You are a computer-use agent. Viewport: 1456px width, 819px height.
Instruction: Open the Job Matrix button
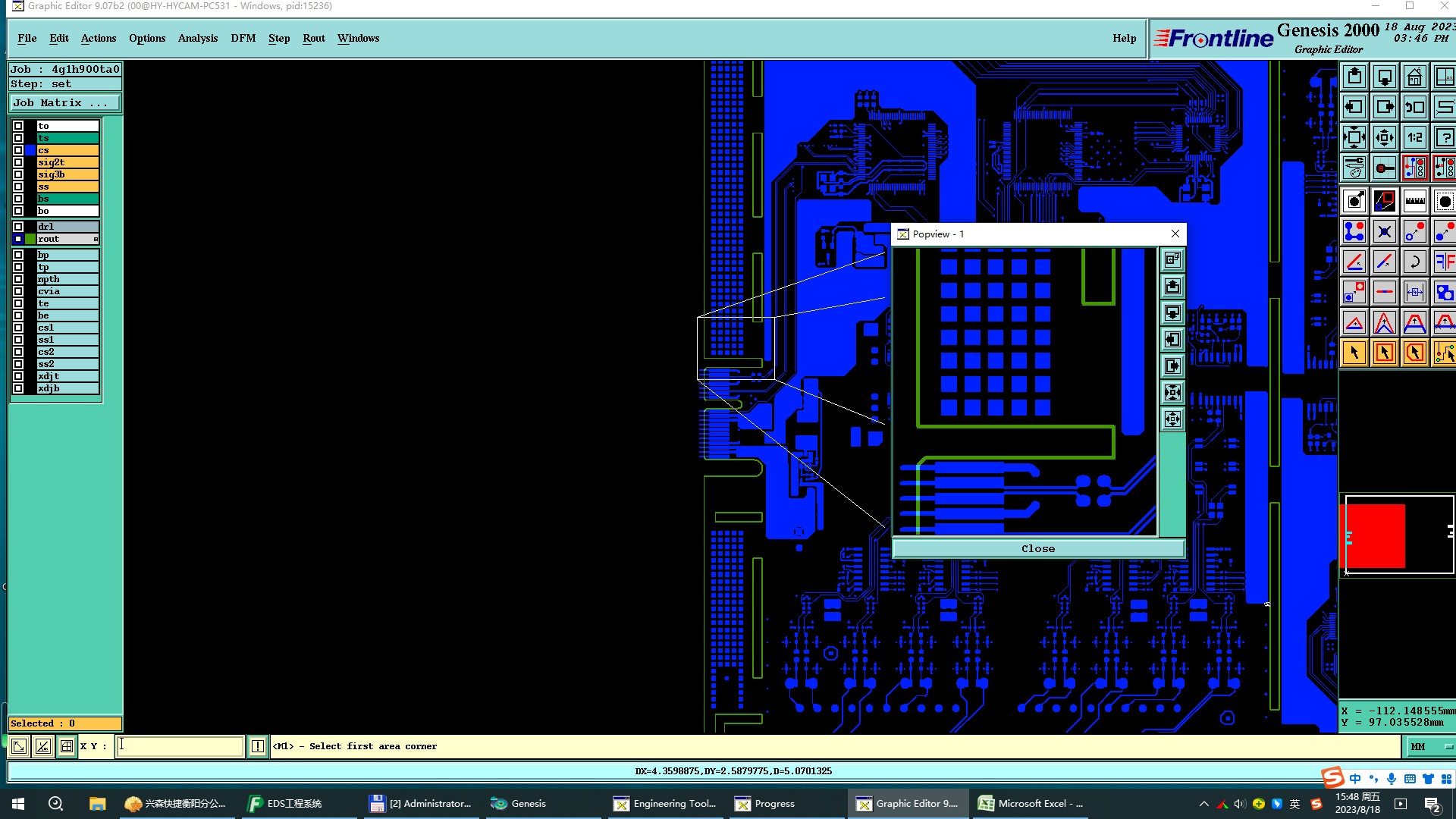point(64,103)
